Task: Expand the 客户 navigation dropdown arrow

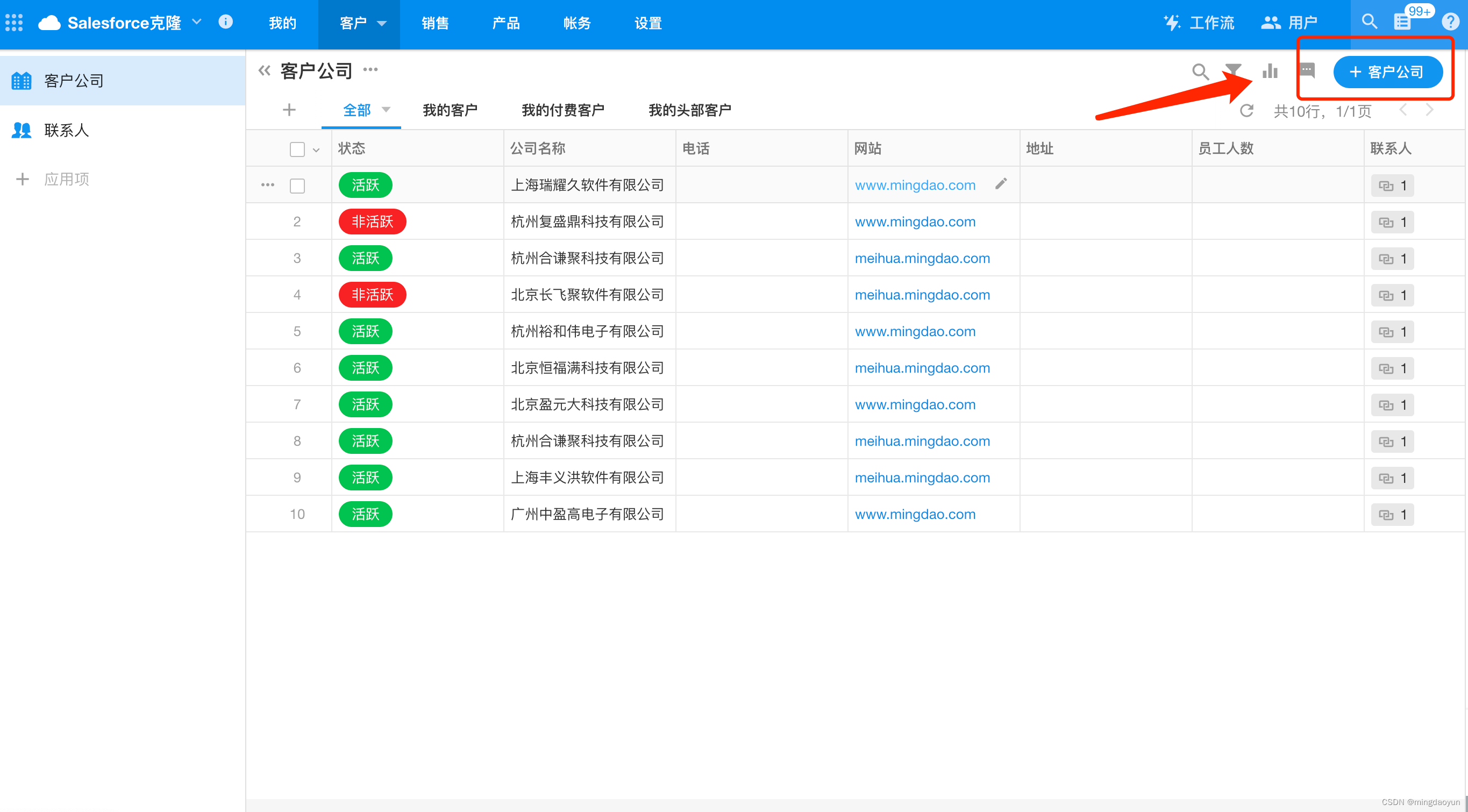Action: point(382,23)
